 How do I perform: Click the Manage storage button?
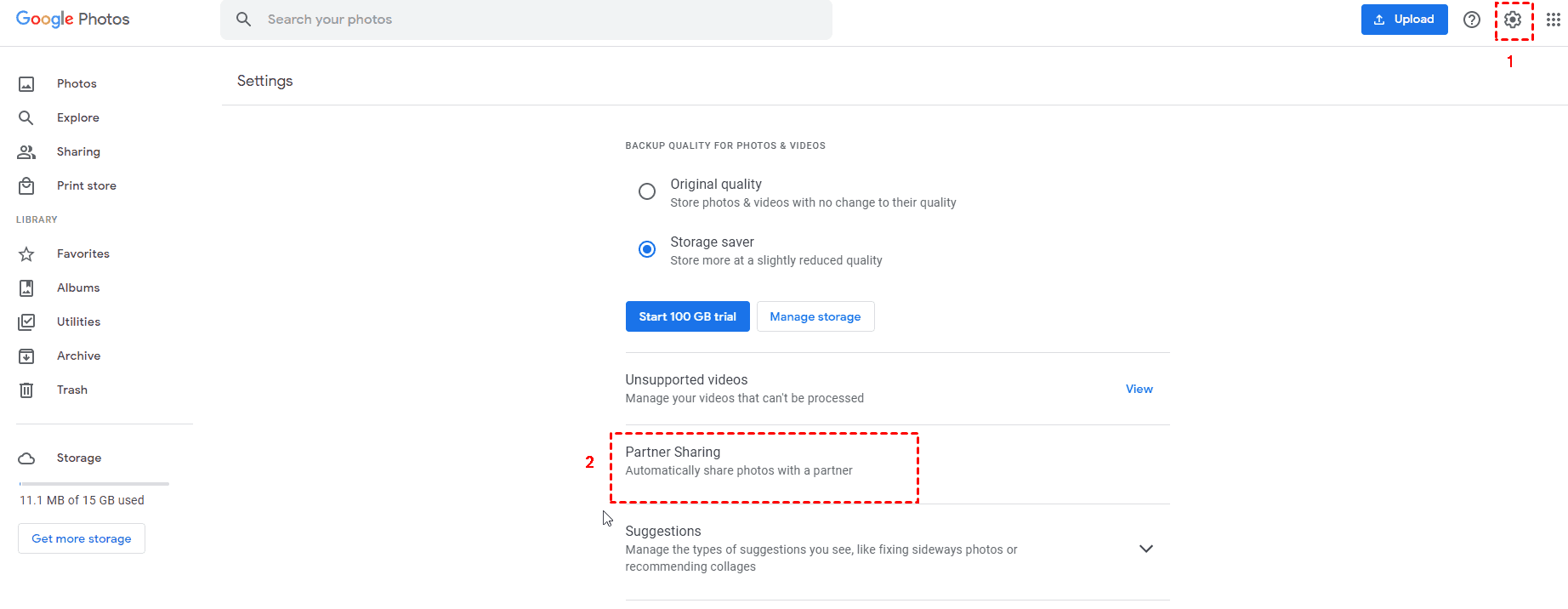pyautogui.click(x=815, y=316)
